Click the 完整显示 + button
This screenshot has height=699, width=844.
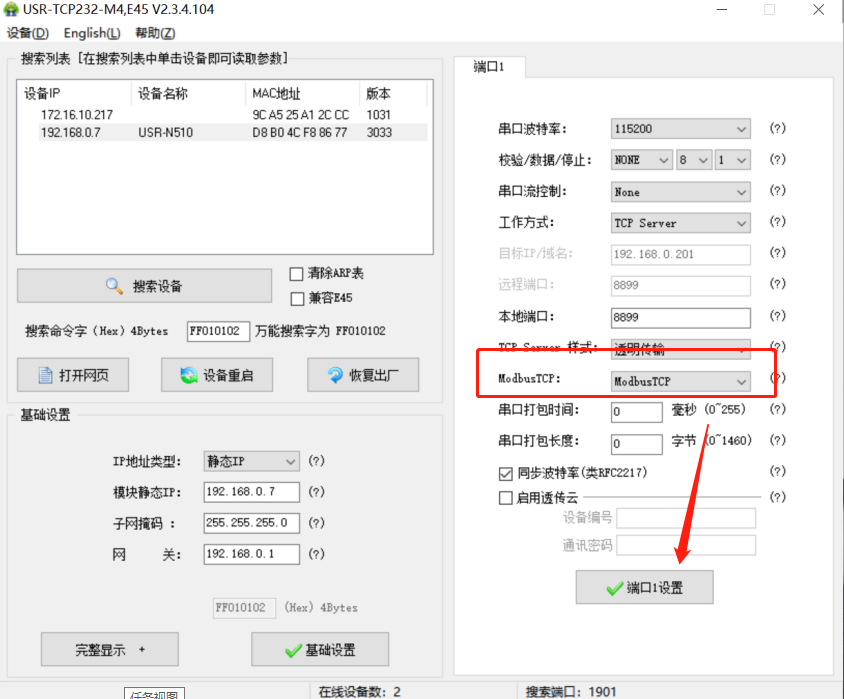point(110,650)
